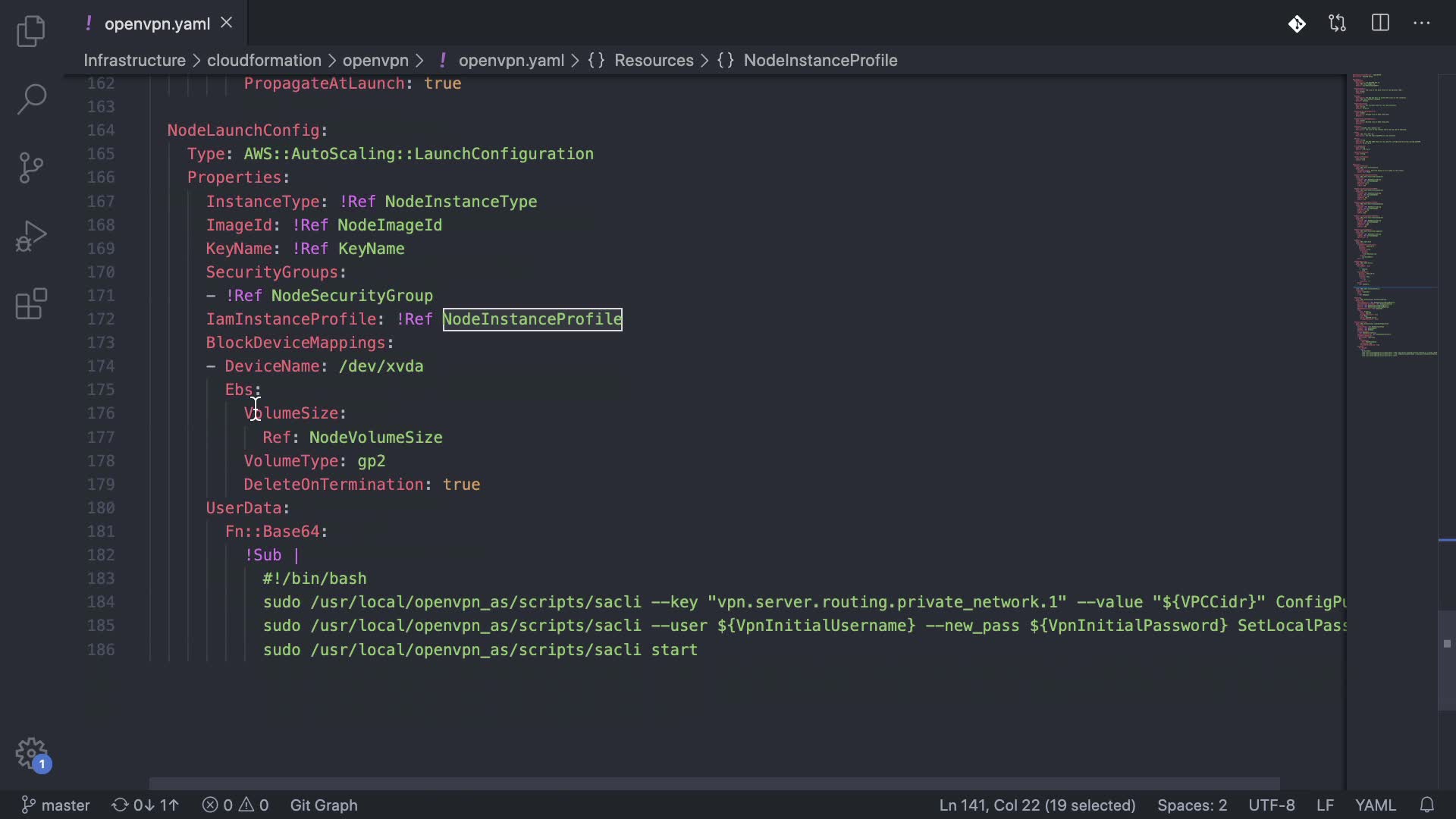This screenshot has width=1456, height=819.
Task: Open the Manage gear settings icon
Action: pos(31,754)
